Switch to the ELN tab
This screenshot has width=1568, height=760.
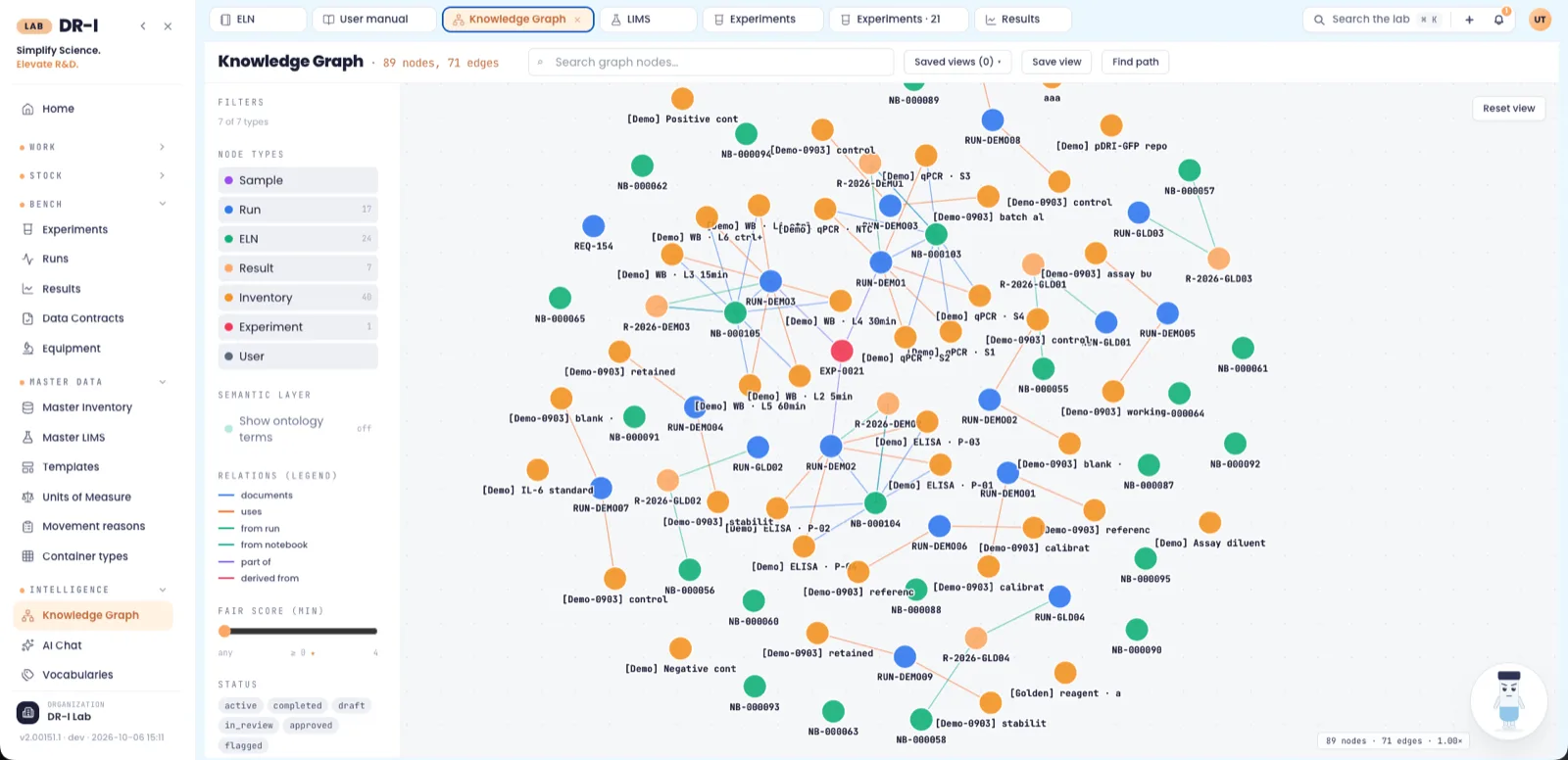coord(259,20)
